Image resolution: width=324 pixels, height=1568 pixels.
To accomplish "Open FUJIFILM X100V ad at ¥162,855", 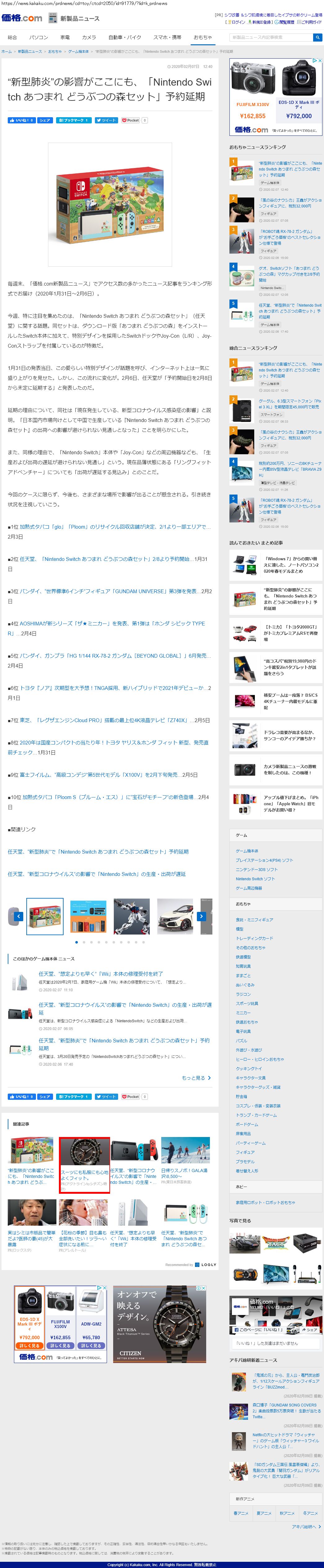I will point(253,90).
